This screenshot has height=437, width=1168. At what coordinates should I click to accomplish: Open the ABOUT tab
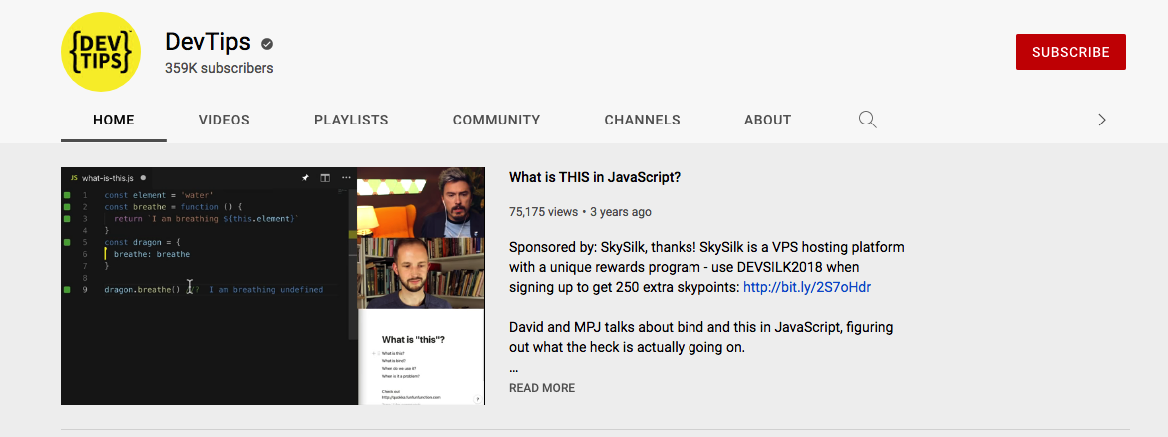click(767, 120)
